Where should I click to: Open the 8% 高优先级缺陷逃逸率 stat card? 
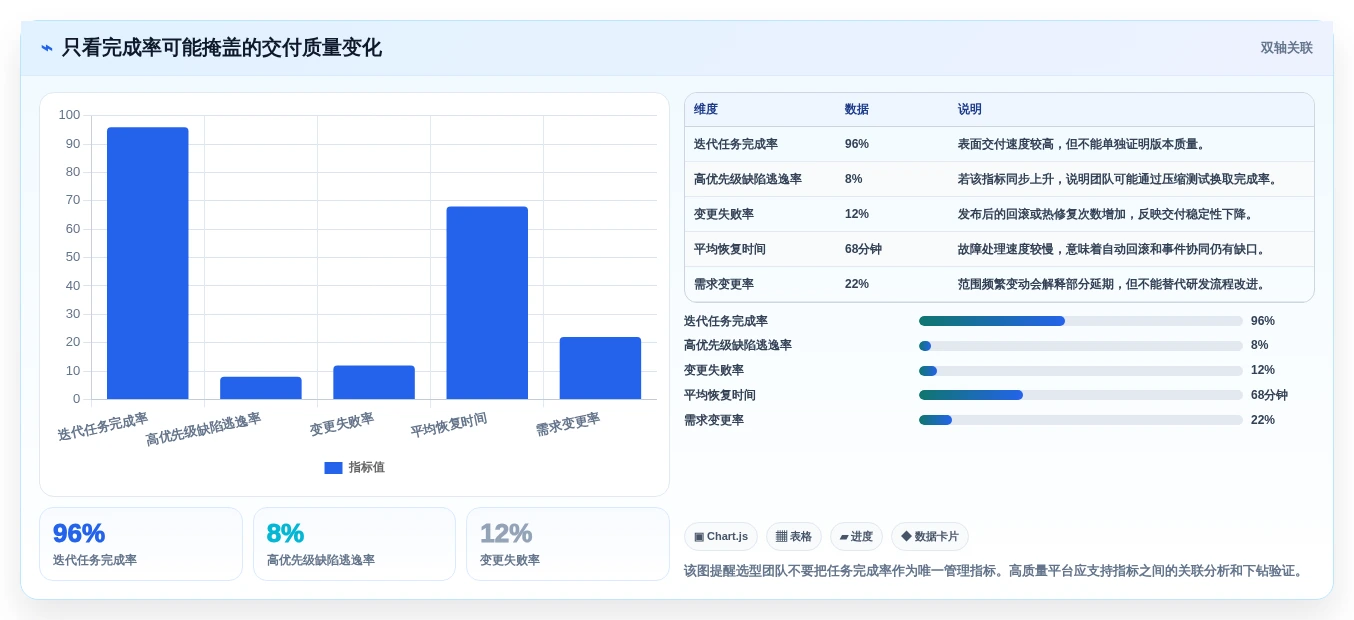coord(354,544)
